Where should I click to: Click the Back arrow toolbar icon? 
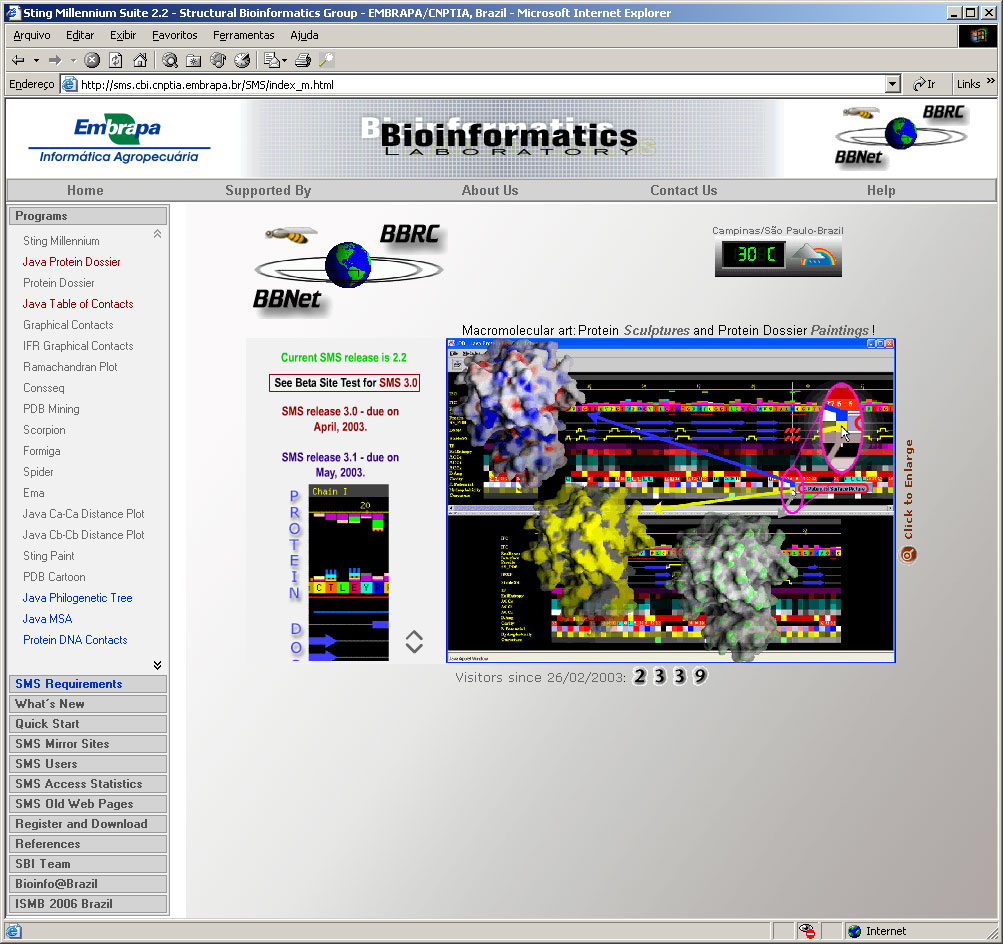click(18, 60)
